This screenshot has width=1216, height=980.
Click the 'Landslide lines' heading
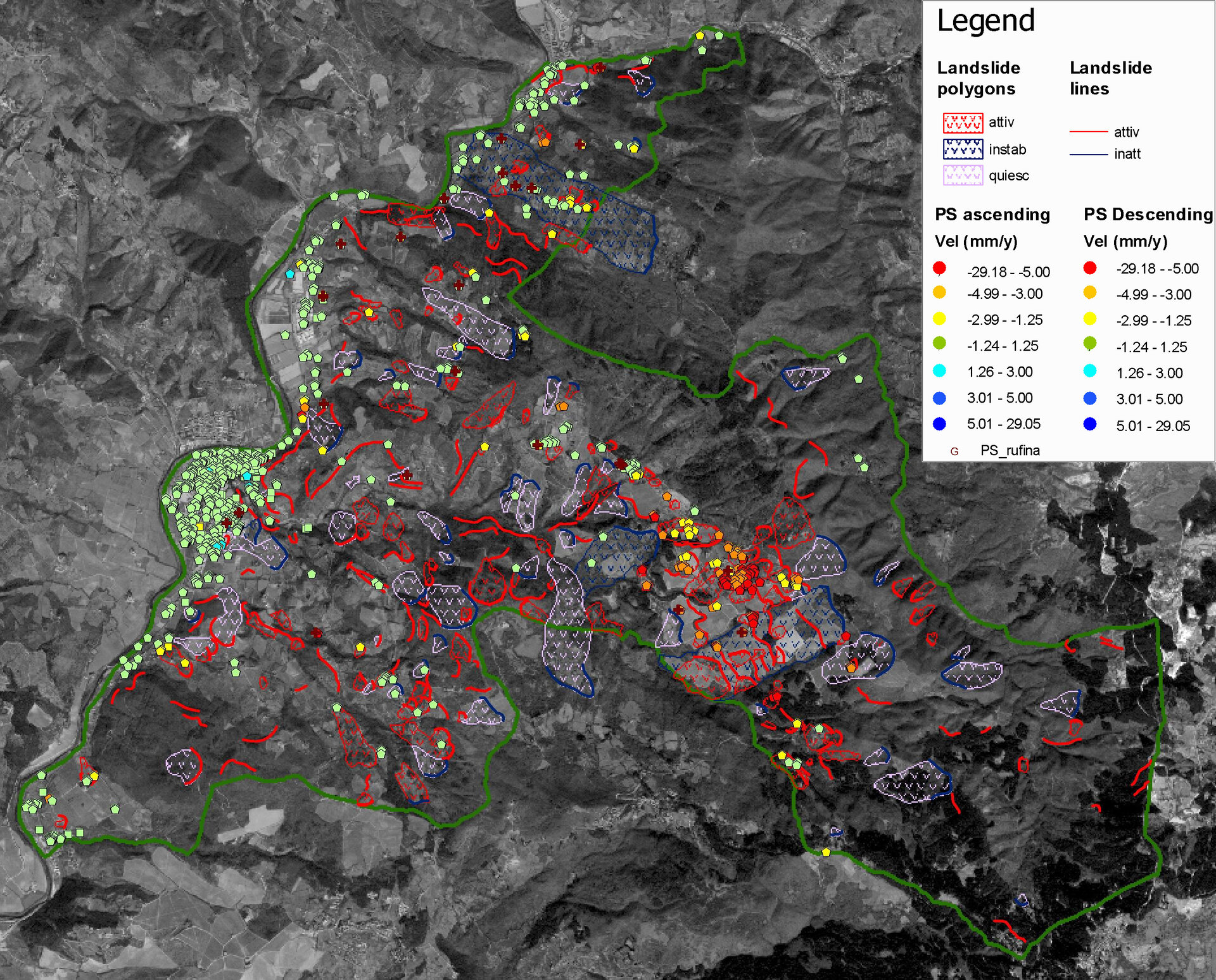(1111, 78)
